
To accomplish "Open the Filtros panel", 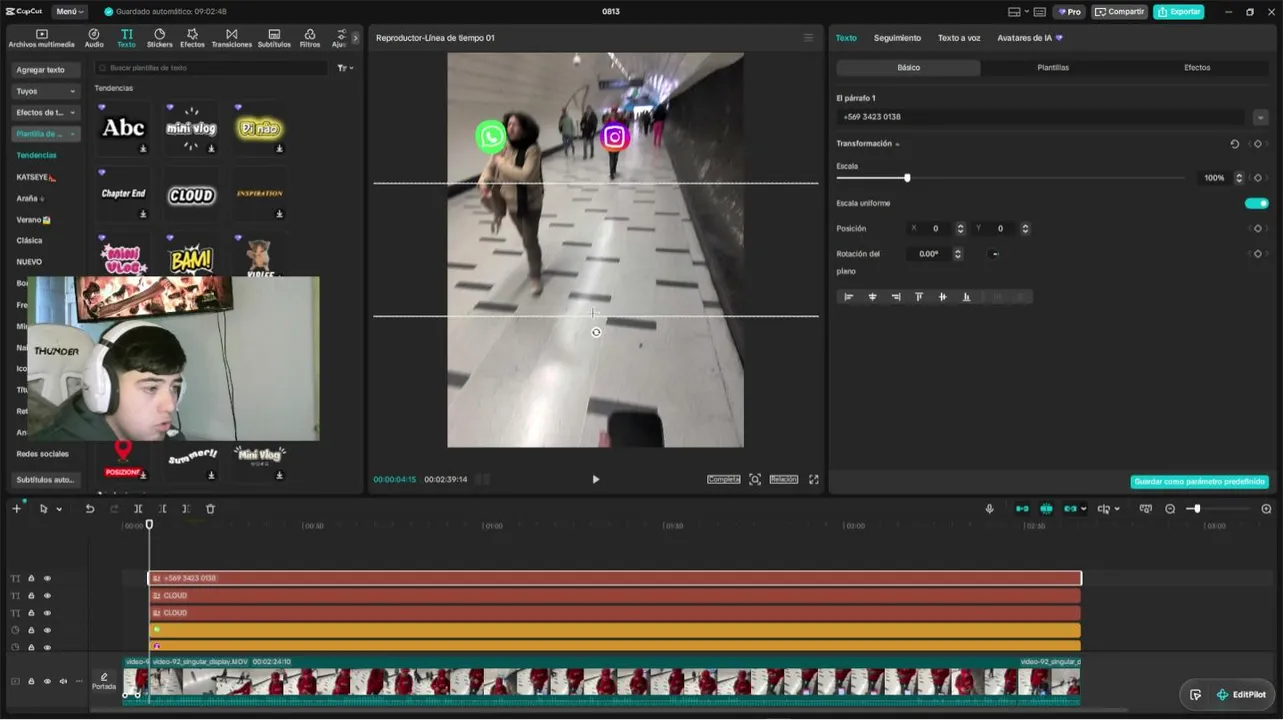I will click(x=310, y=38).
